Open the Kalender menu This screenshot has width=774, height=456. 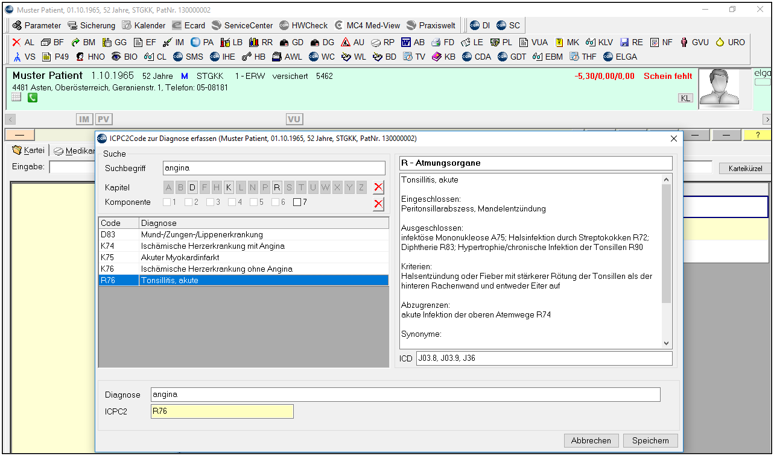coord(144,25)
